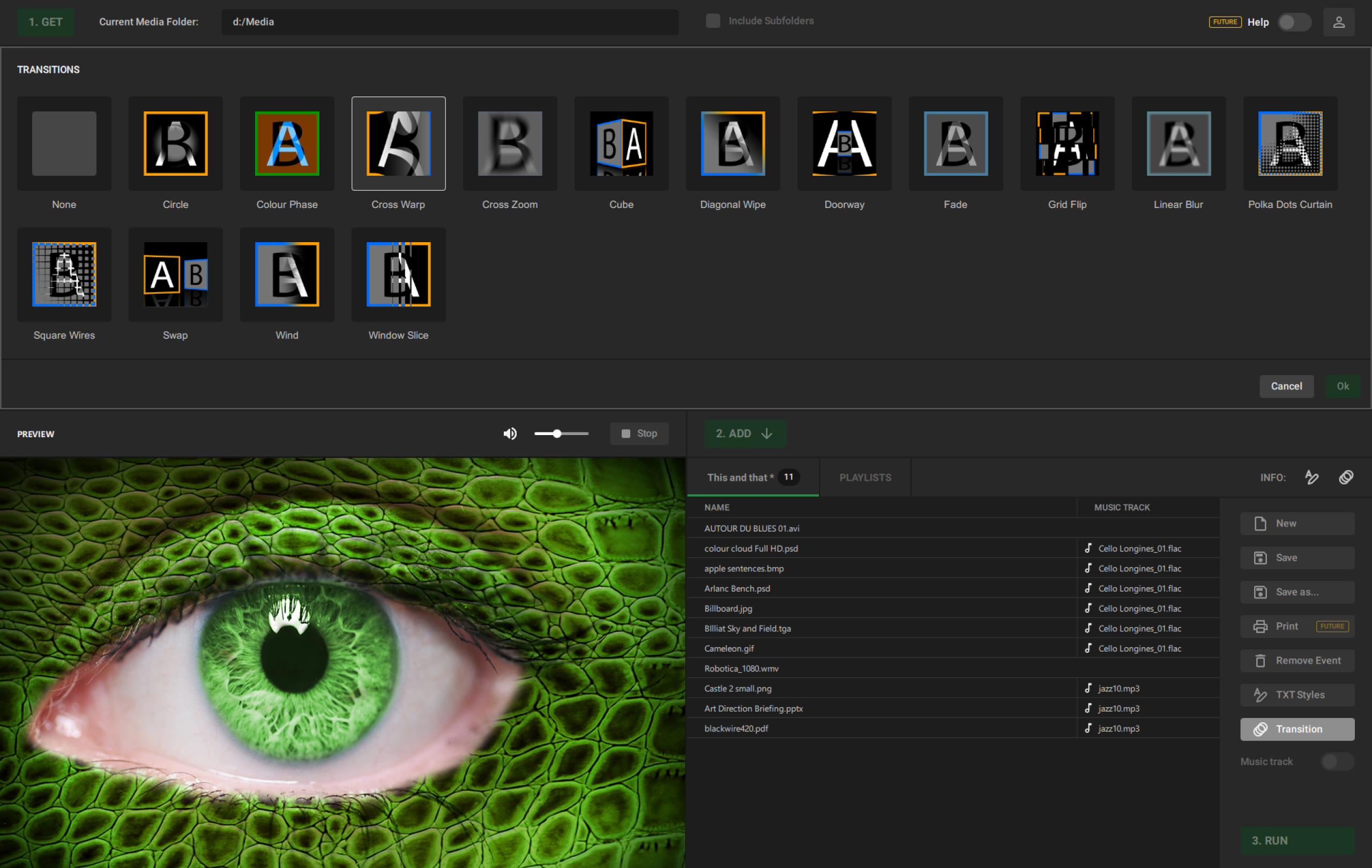The width and height of the screenshot is (1372, 868).
Task: Switch to the PLAYLISTS tab
Action: click(x=865, y=477)
